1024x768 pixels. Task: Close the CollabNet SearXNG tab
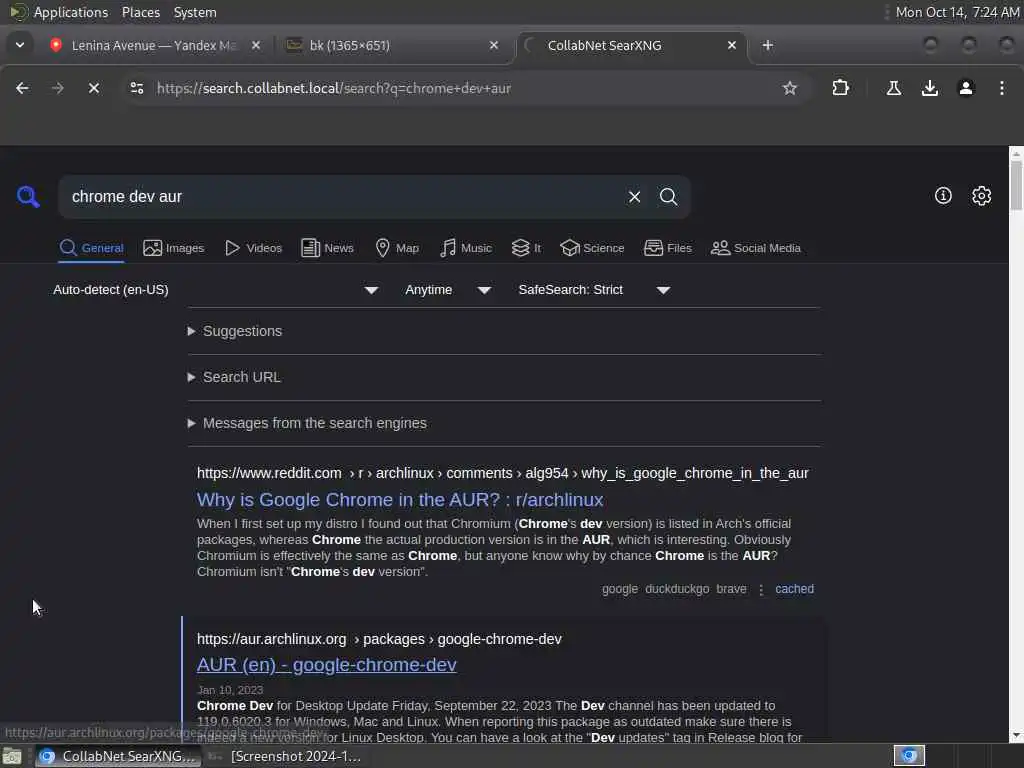731,45
